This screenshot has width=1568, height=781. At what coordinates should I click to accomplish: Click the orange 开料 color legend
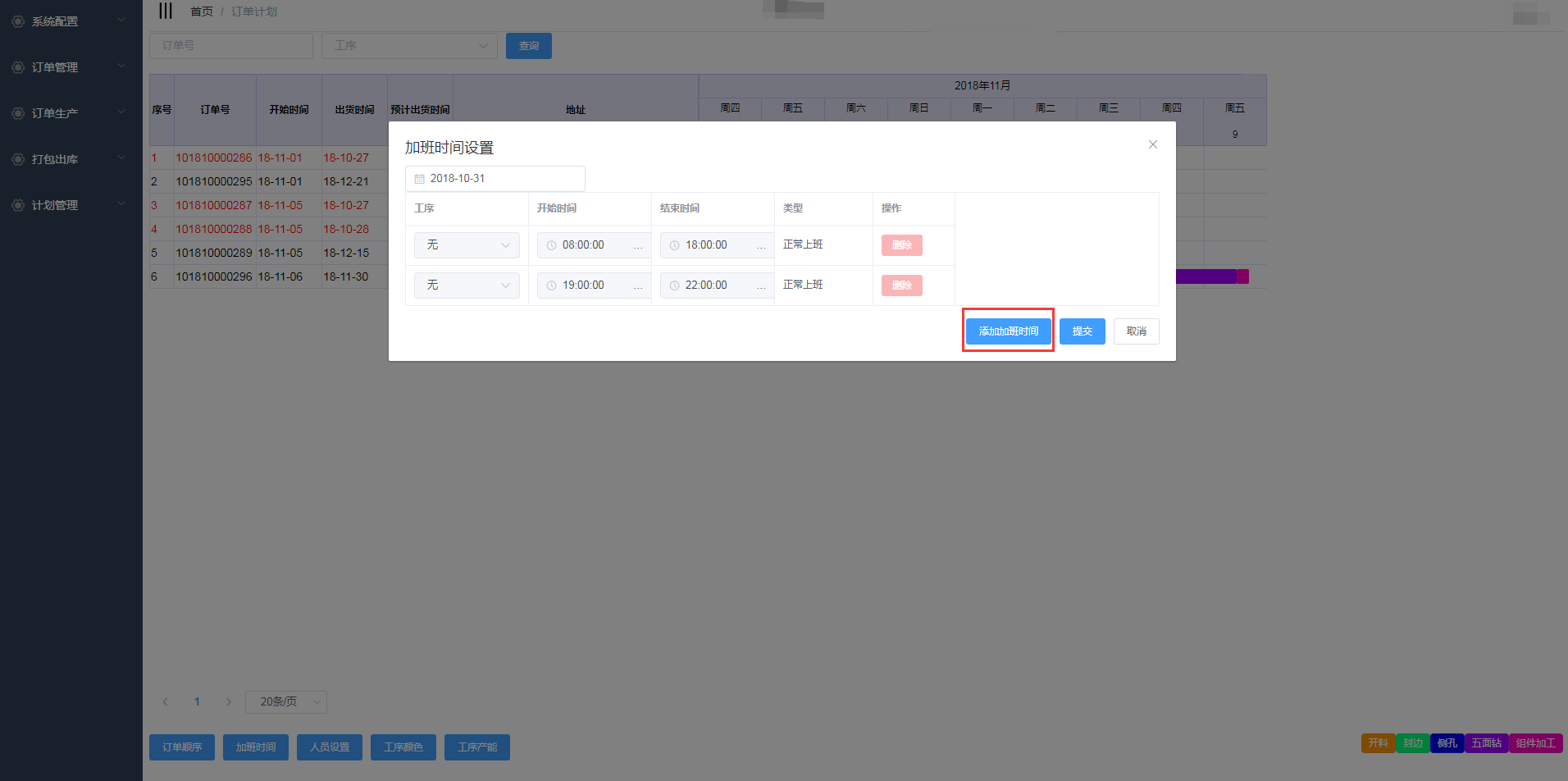tap(1378, 743)
